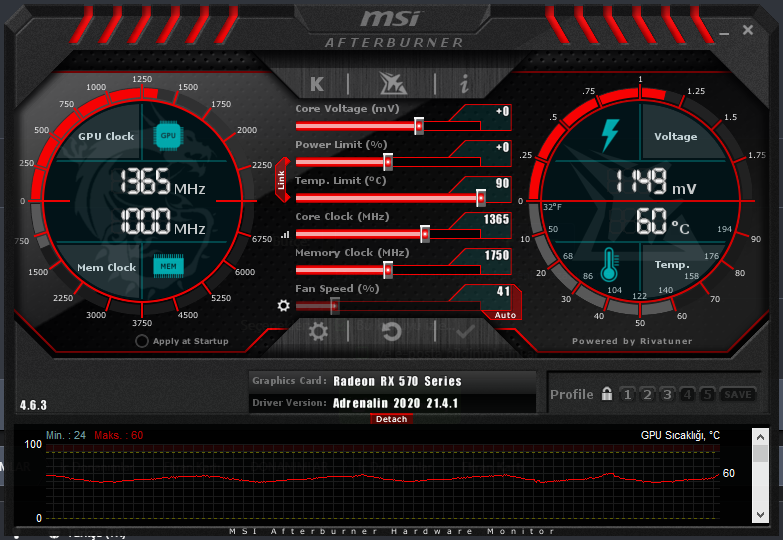The height and width of the screenshot is (540, 783).
Task: Click the Memory Clock slider handle
Action: (388, 270)
